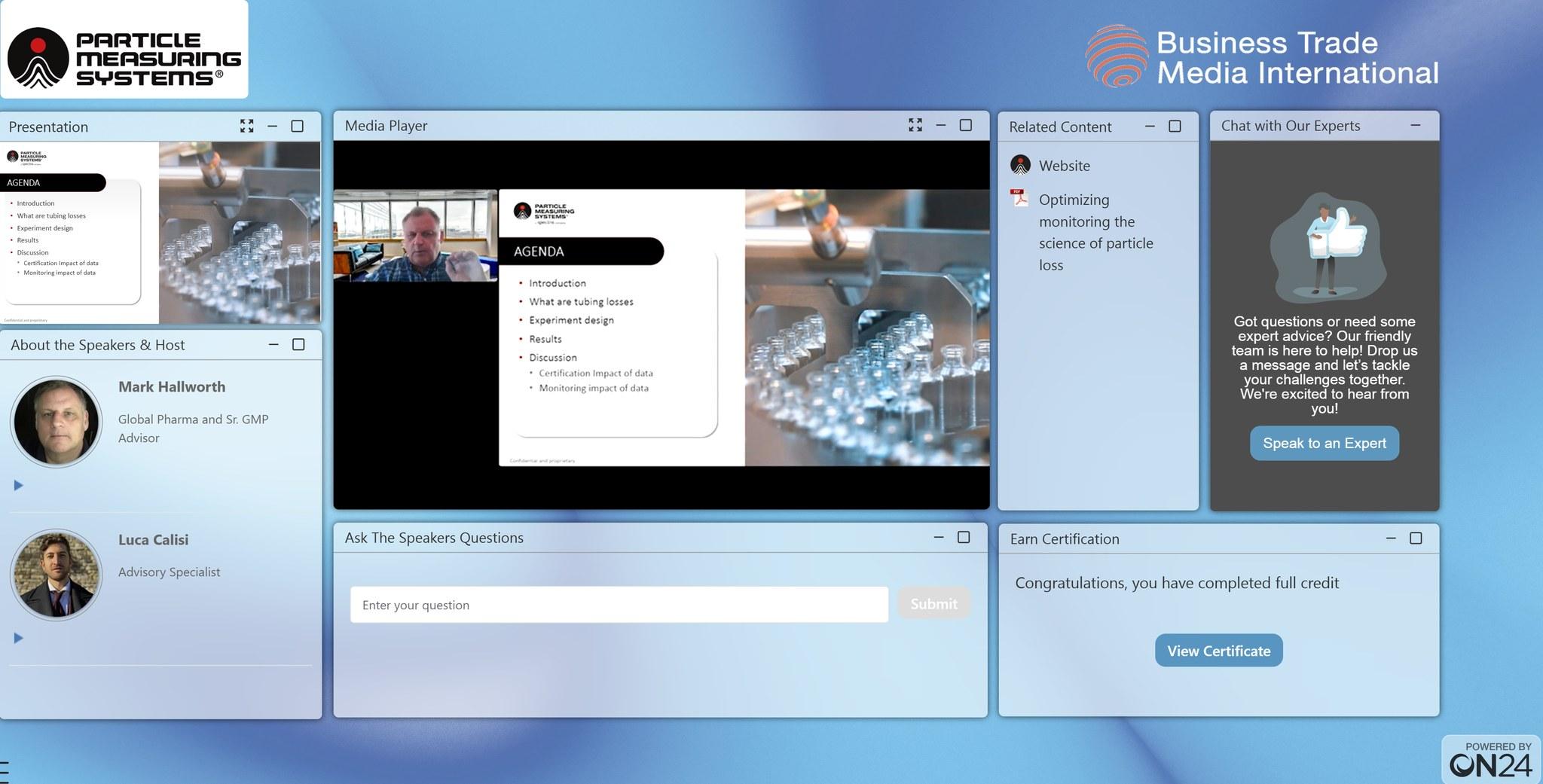The width and height of the screenshot is (1543, 784).
Task: Click the ON24 powered-by logo
Action: [1491, 760]
